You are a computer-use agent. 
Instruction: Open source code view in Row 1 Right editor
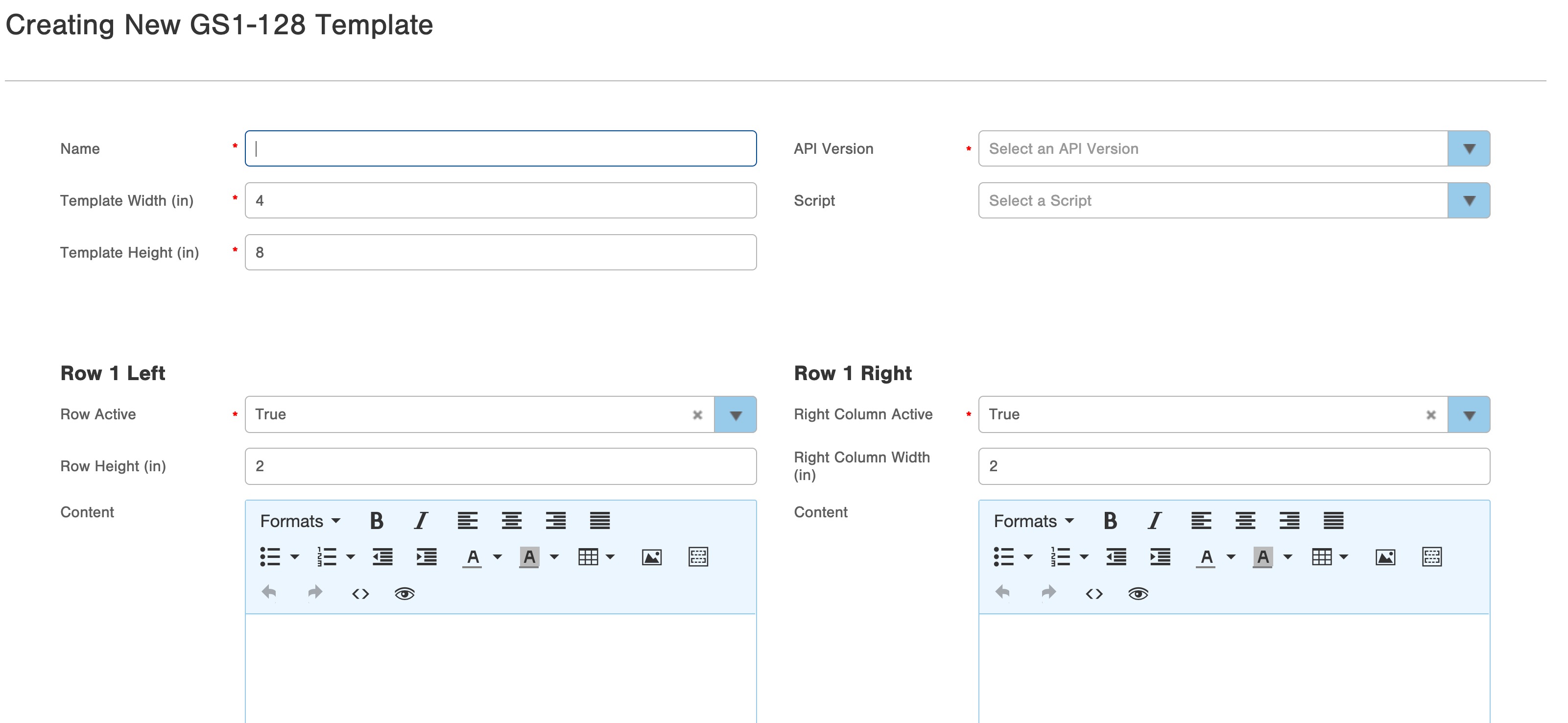(x=1094, y=593)
